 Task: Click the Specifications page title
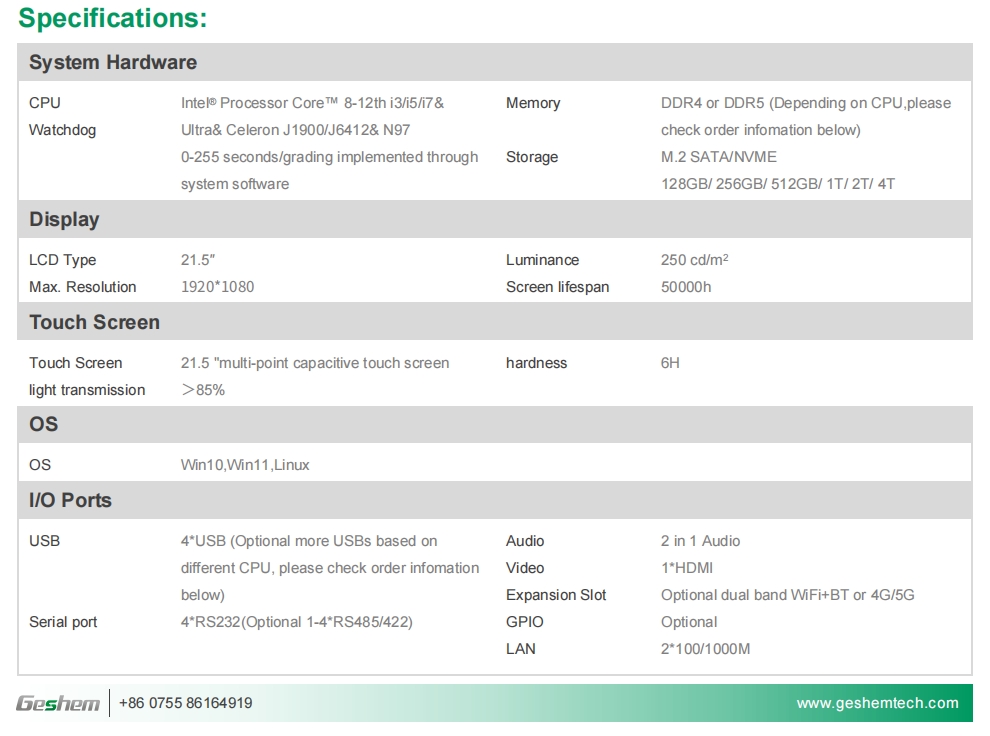(114, 17)
